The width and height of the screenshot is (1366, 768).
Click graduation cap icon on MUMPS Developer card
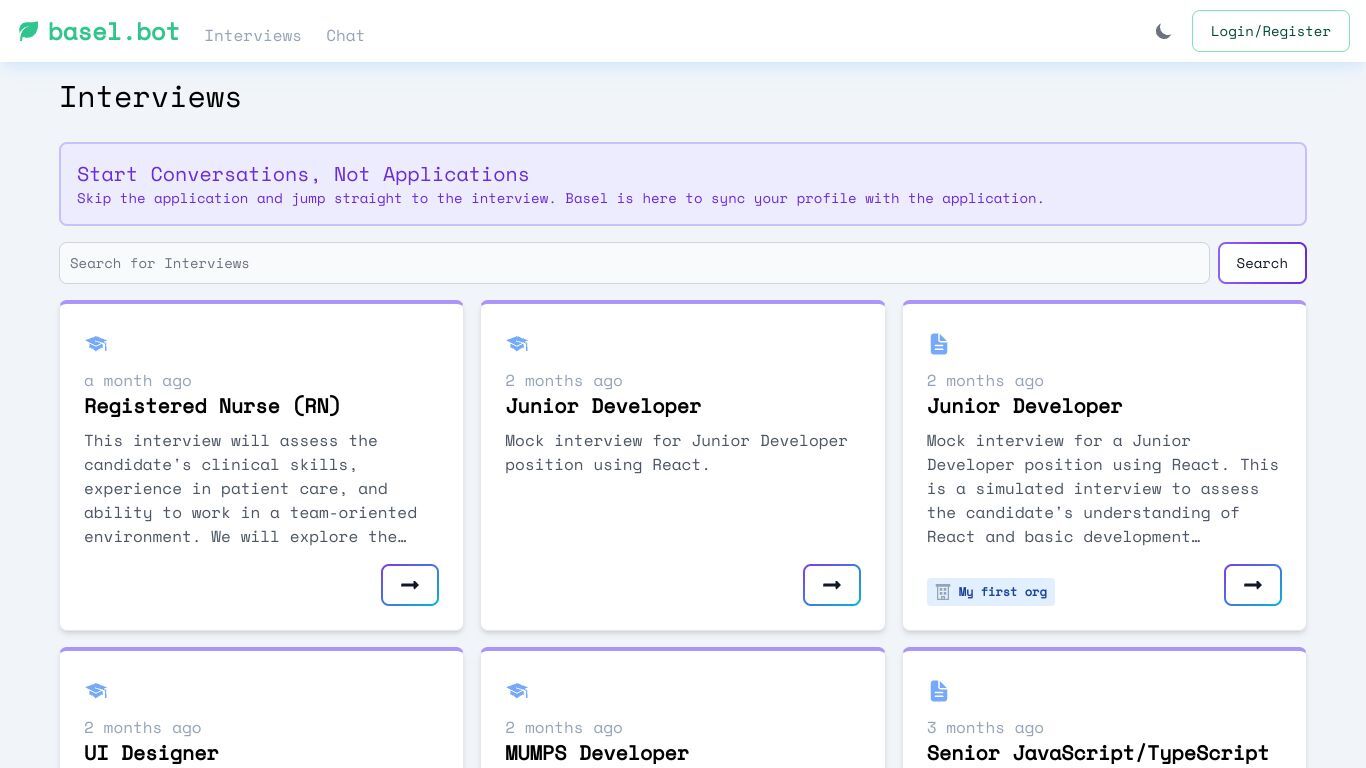point(517,691)
